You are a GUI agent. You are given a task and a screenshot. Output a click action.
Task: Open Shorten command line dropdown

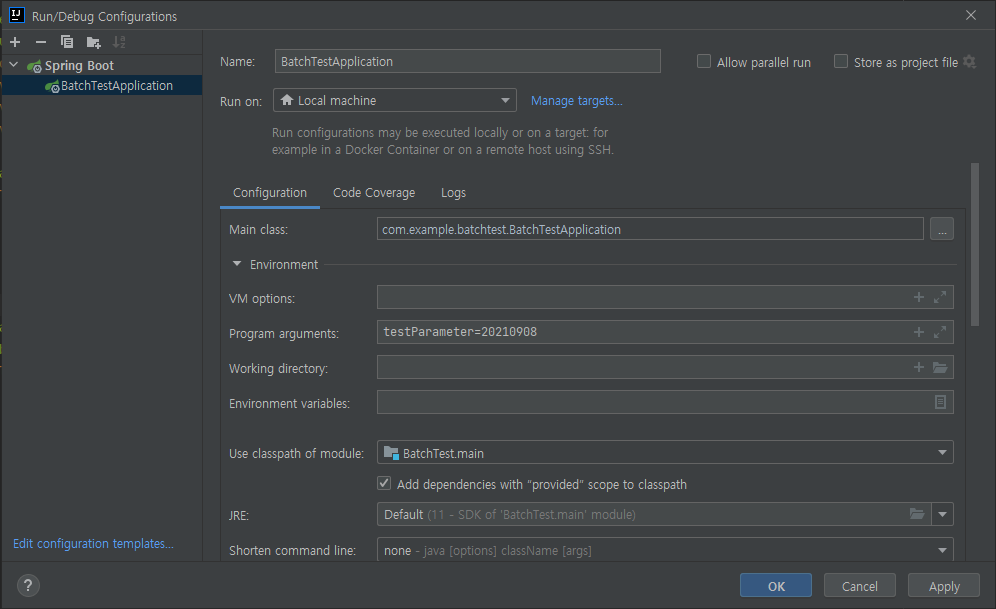click(x=665, y=550)
